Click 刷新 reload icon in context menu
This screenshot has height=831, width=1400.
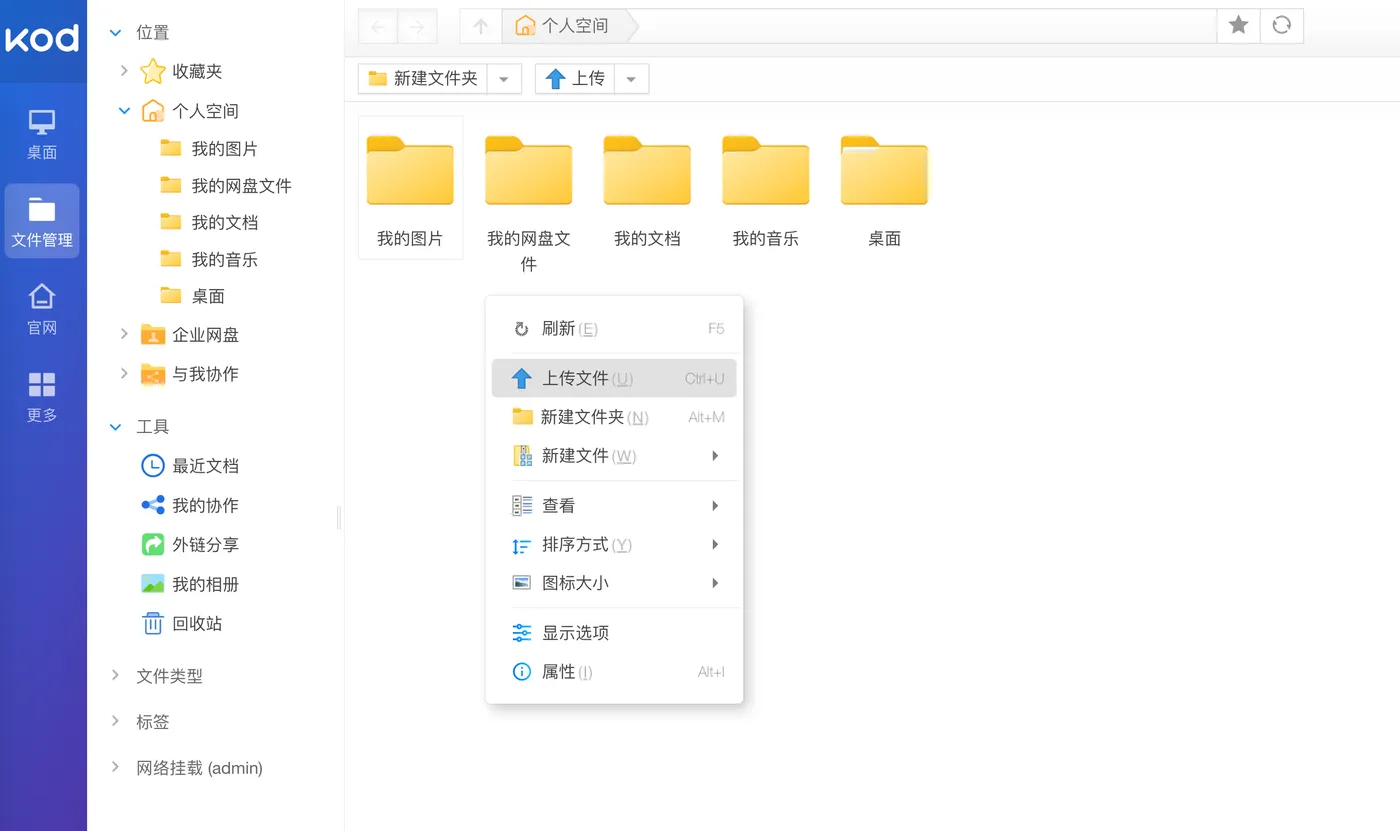click(x=521, y=329)
